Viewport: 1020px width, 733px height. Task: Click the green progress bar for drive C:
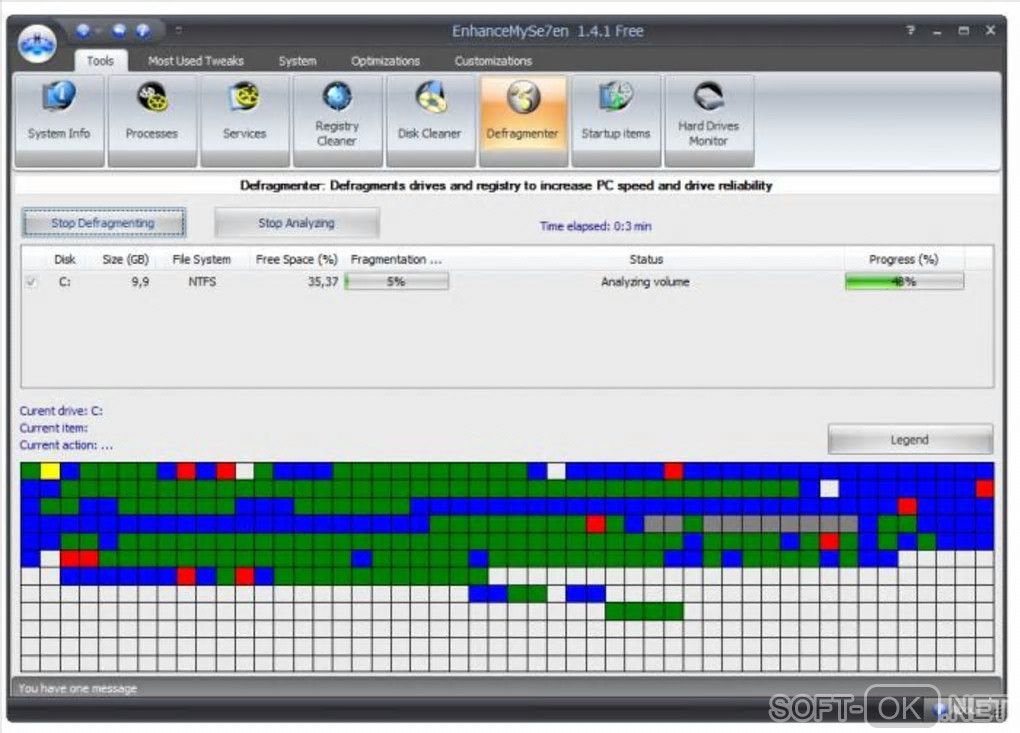[904, 282]
